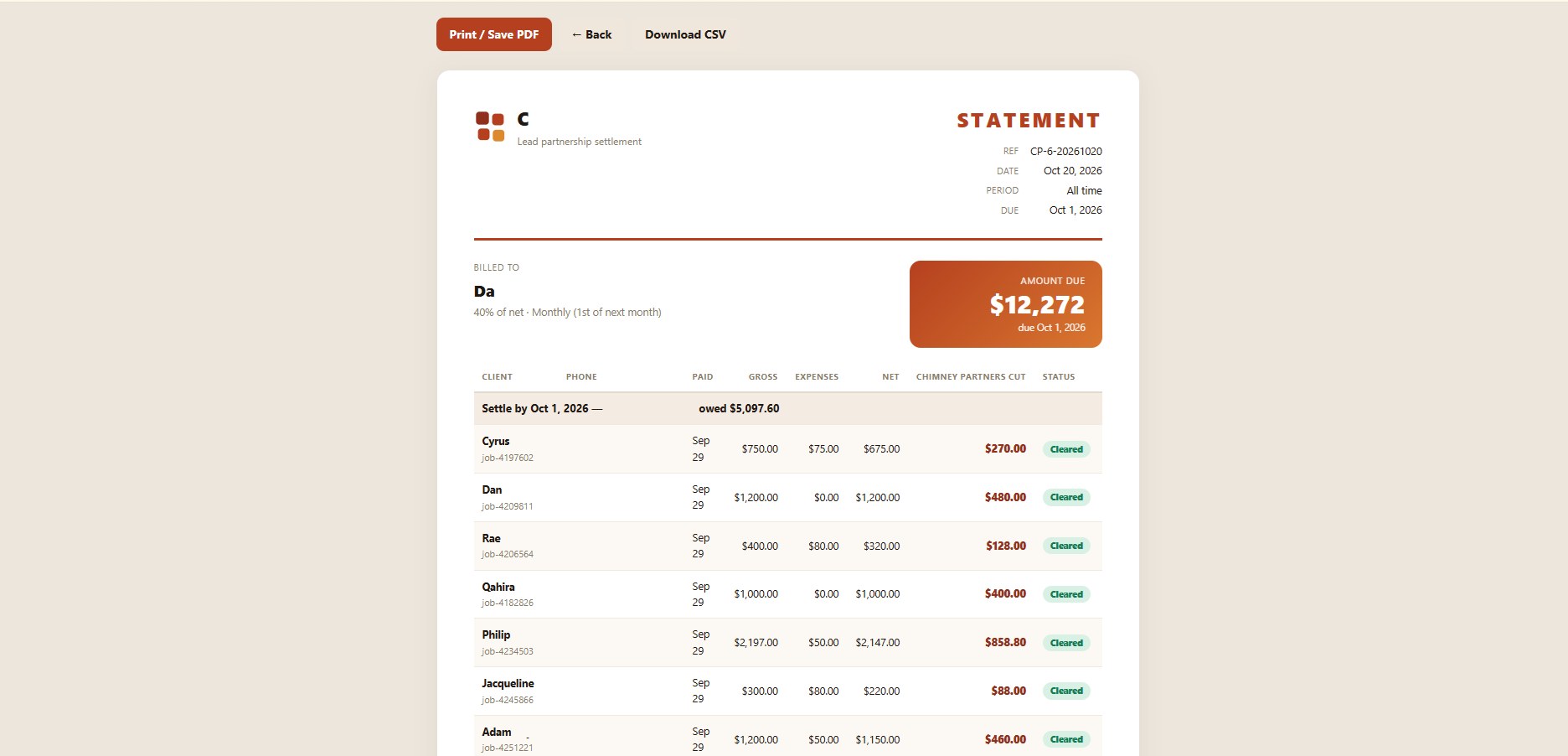The width and height of the screenshot is (1568, 756).
Task: Click the Cleared badge in Philip's row
Action: click(1066, 643)
